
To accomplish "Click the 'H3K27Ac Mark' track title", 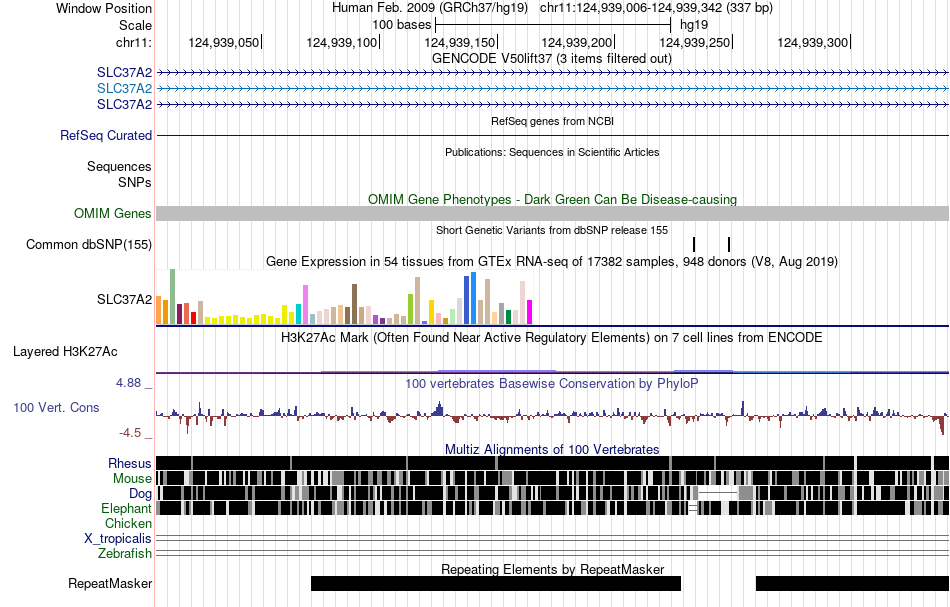I will click(x=552, y=337).
